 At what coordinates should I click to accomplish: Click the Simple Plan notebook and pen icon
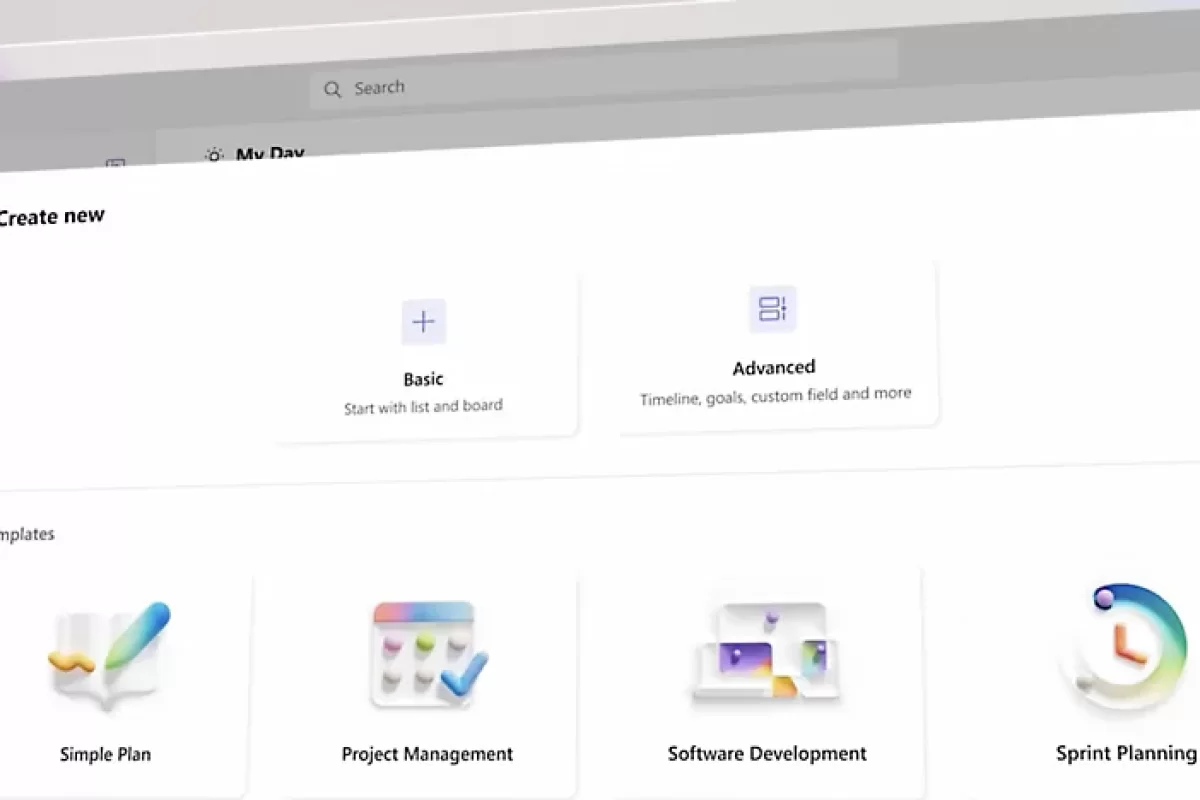(x=111, y=656)
